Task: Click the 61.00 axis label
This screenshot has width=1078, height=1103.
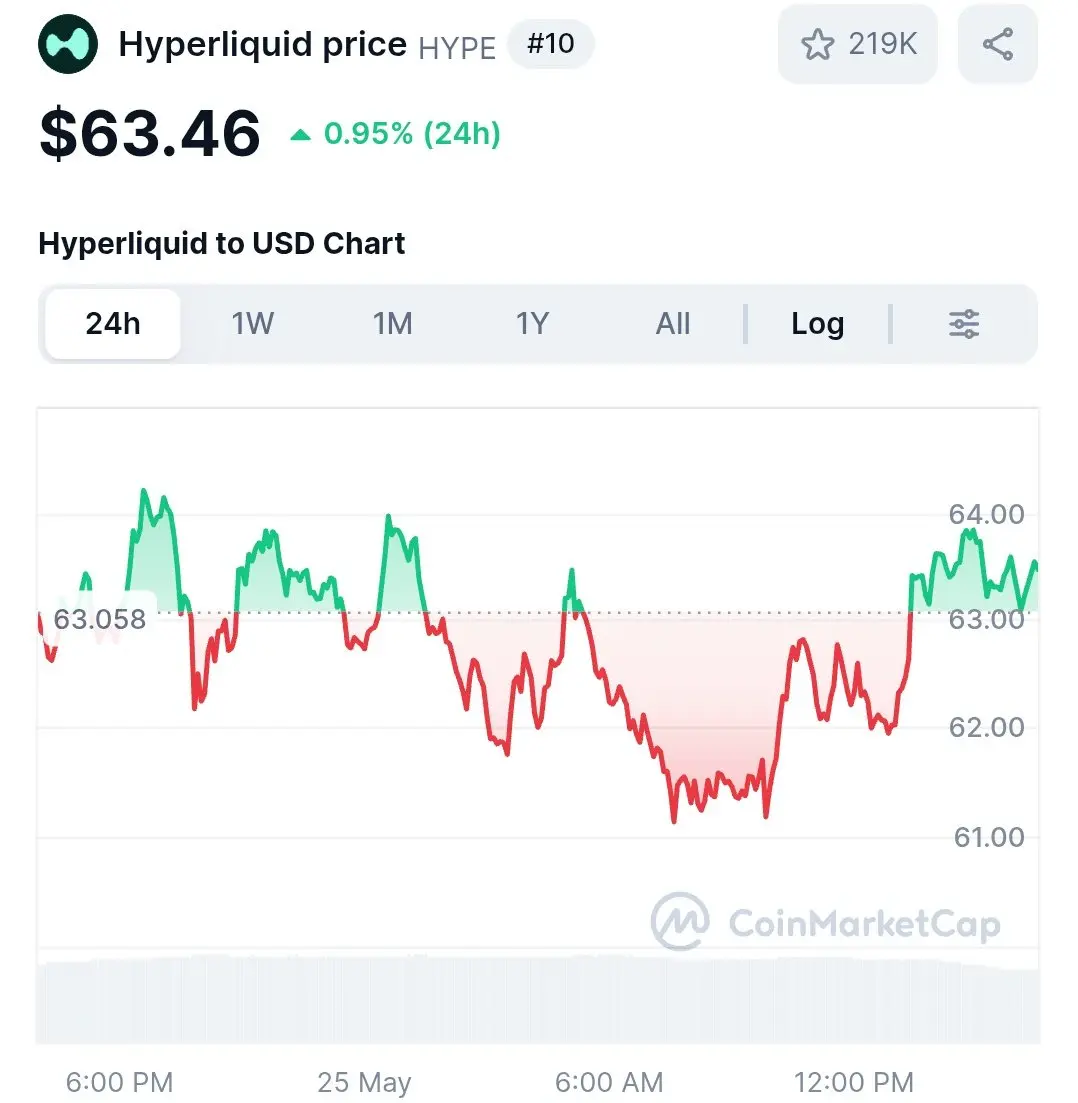Action: tap(989, 837)
